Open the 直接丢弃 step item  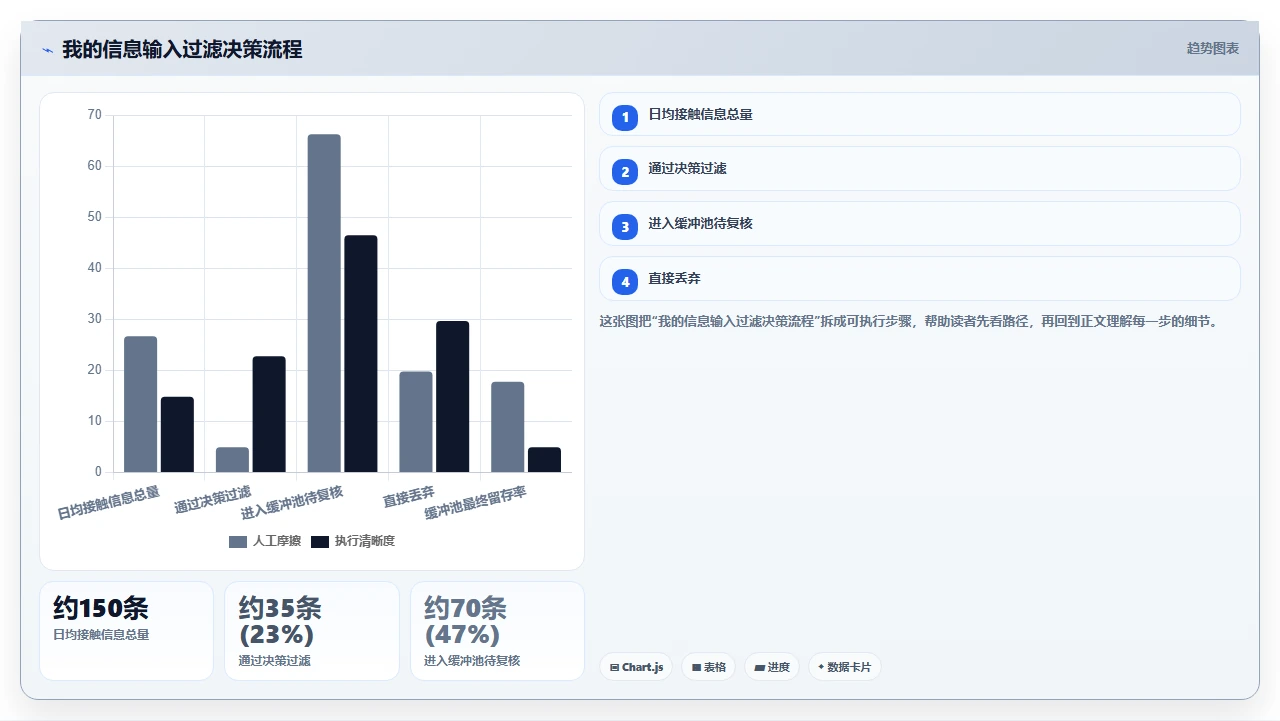[920, 279]
